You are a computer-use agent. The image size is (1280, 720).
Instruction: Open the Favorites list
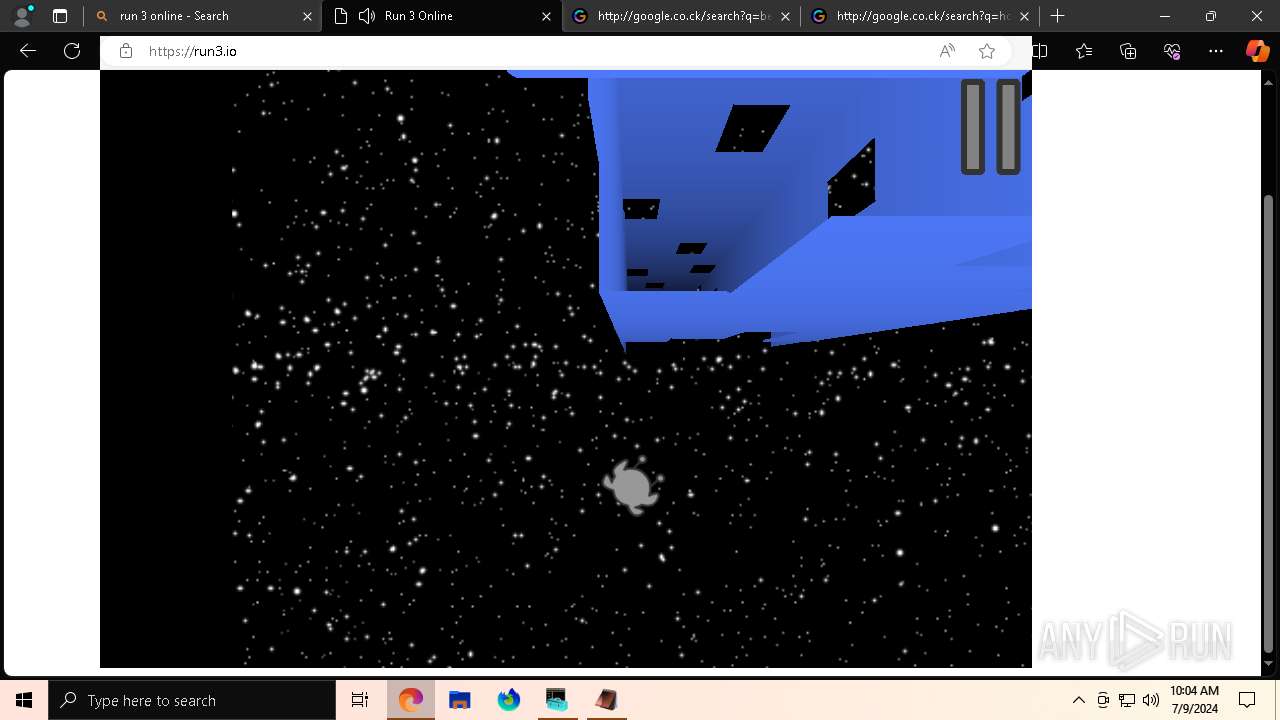coord(1084,51)
